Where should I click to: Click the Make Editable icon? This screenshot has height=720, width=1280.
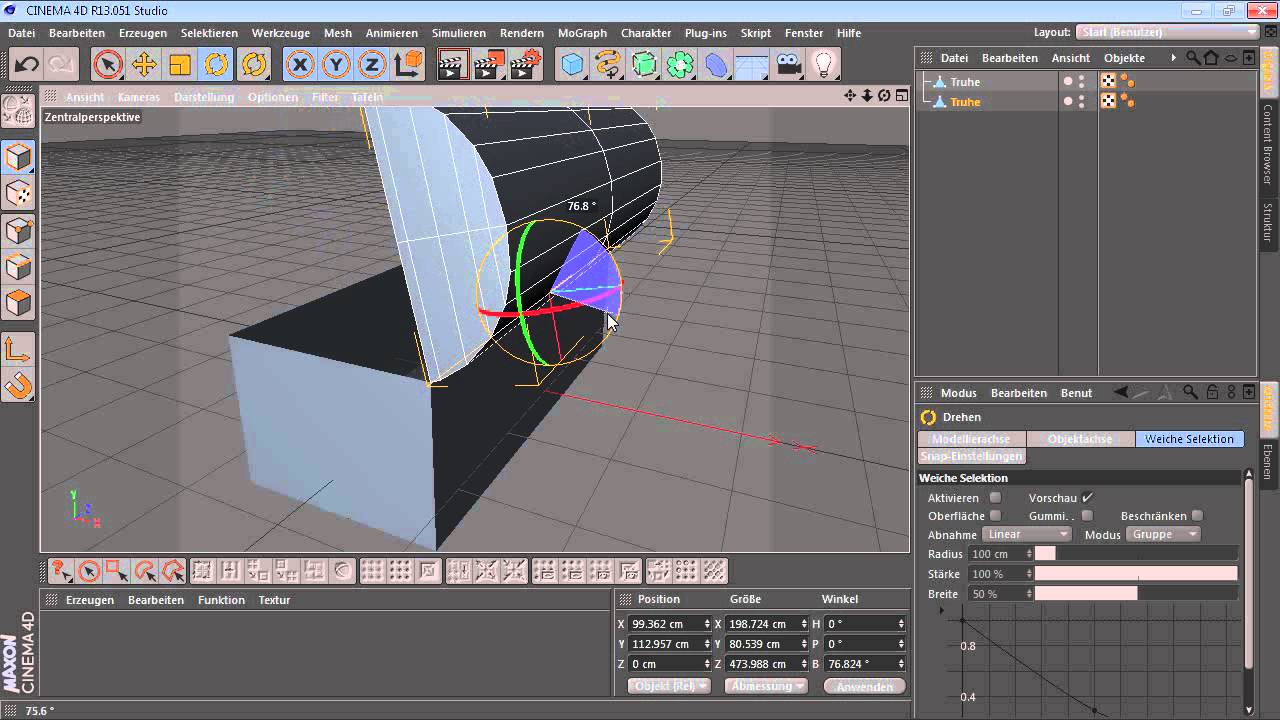tap(19, 112)
